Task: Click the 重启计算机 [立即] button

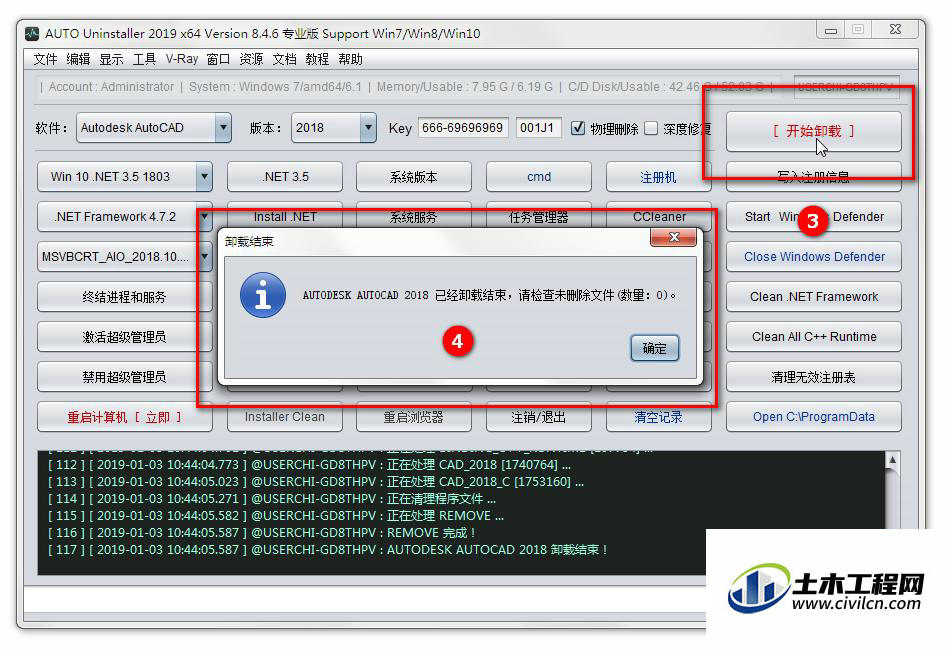Action: (x=124, y=417)
